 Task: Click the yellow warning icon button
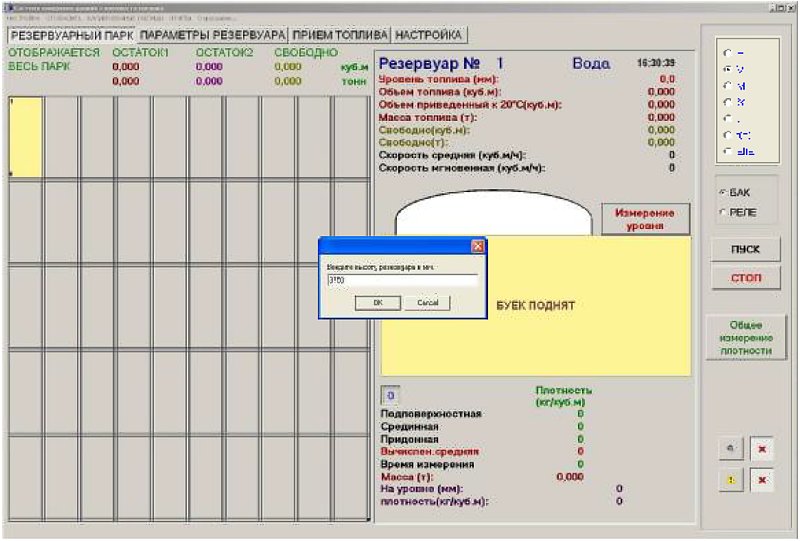[x=731, y=480]
